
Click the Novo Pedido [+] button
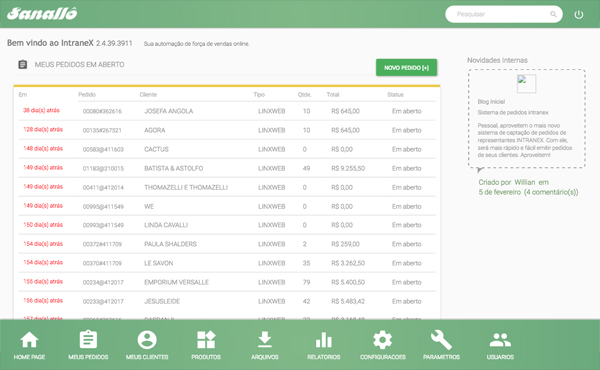(x=406, y=67)
